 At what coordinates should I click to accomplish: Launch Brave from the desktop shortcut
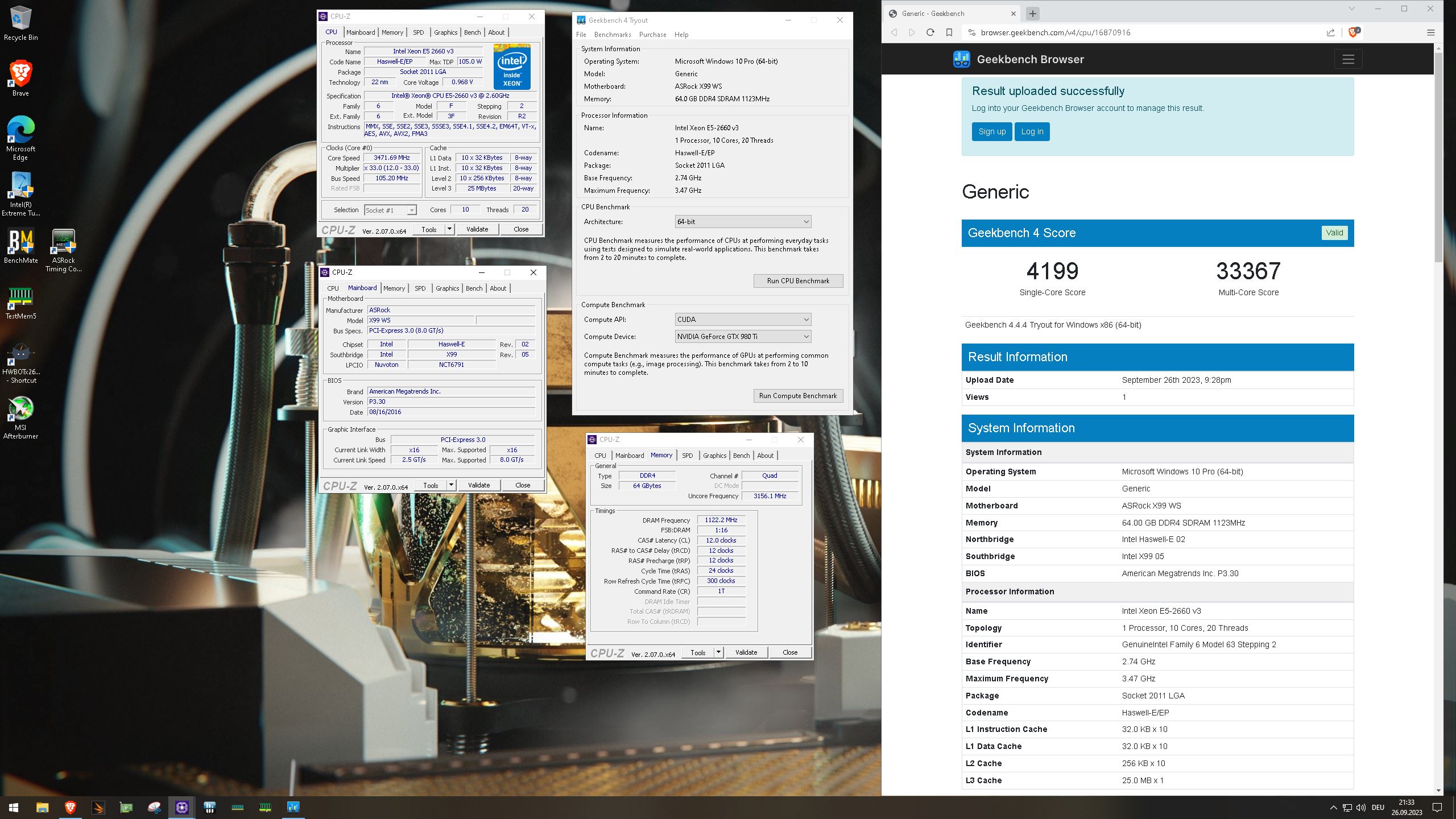pyautogui.click(x=20, y=78)
